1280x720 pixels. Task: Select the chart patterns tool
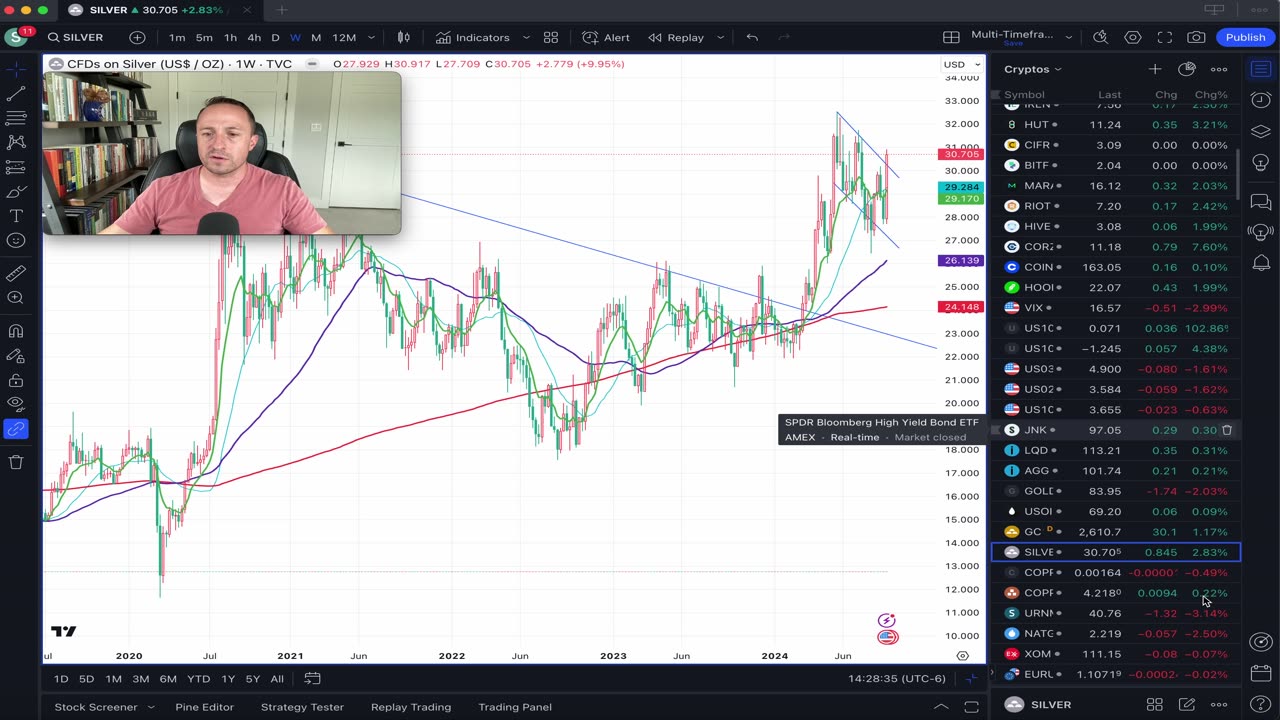16,143
